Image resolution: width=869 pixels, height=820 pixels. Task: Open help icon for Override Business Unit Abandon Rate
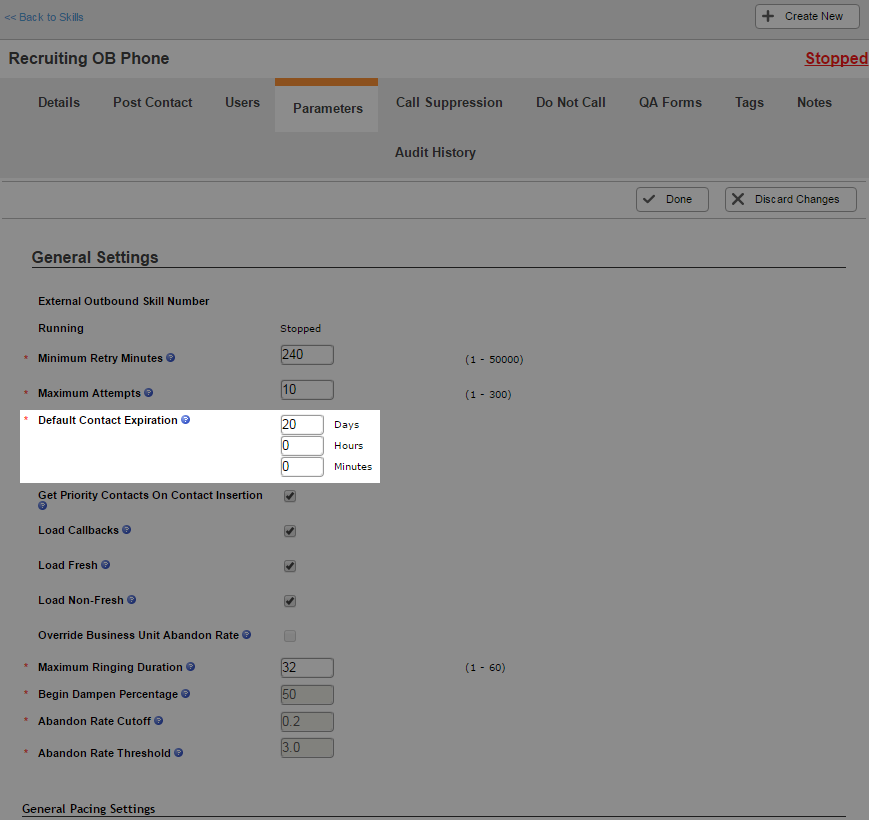pyautogui.click(x=247, y=634)
